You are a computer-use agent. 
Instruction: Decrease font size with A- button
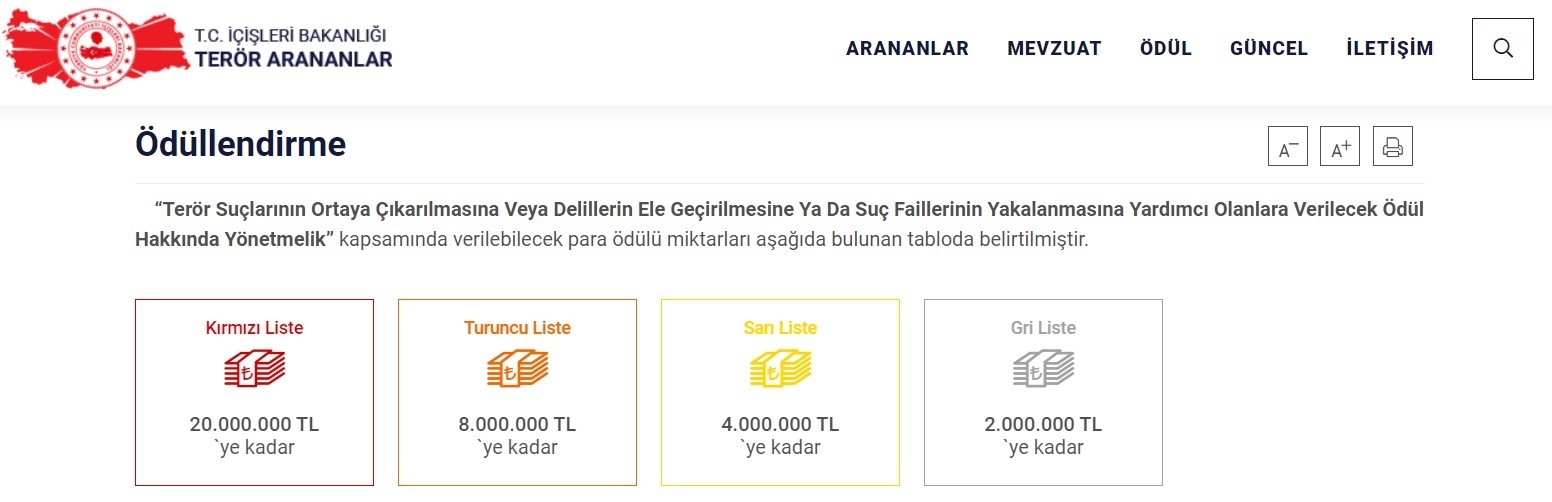click(x=1288, y=147)
